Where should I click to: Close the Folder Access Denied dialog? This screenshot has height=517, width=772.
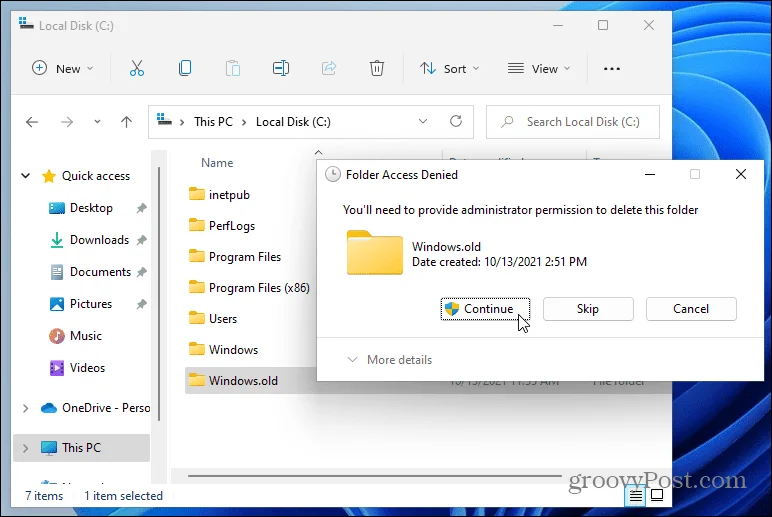coord(740,174)
